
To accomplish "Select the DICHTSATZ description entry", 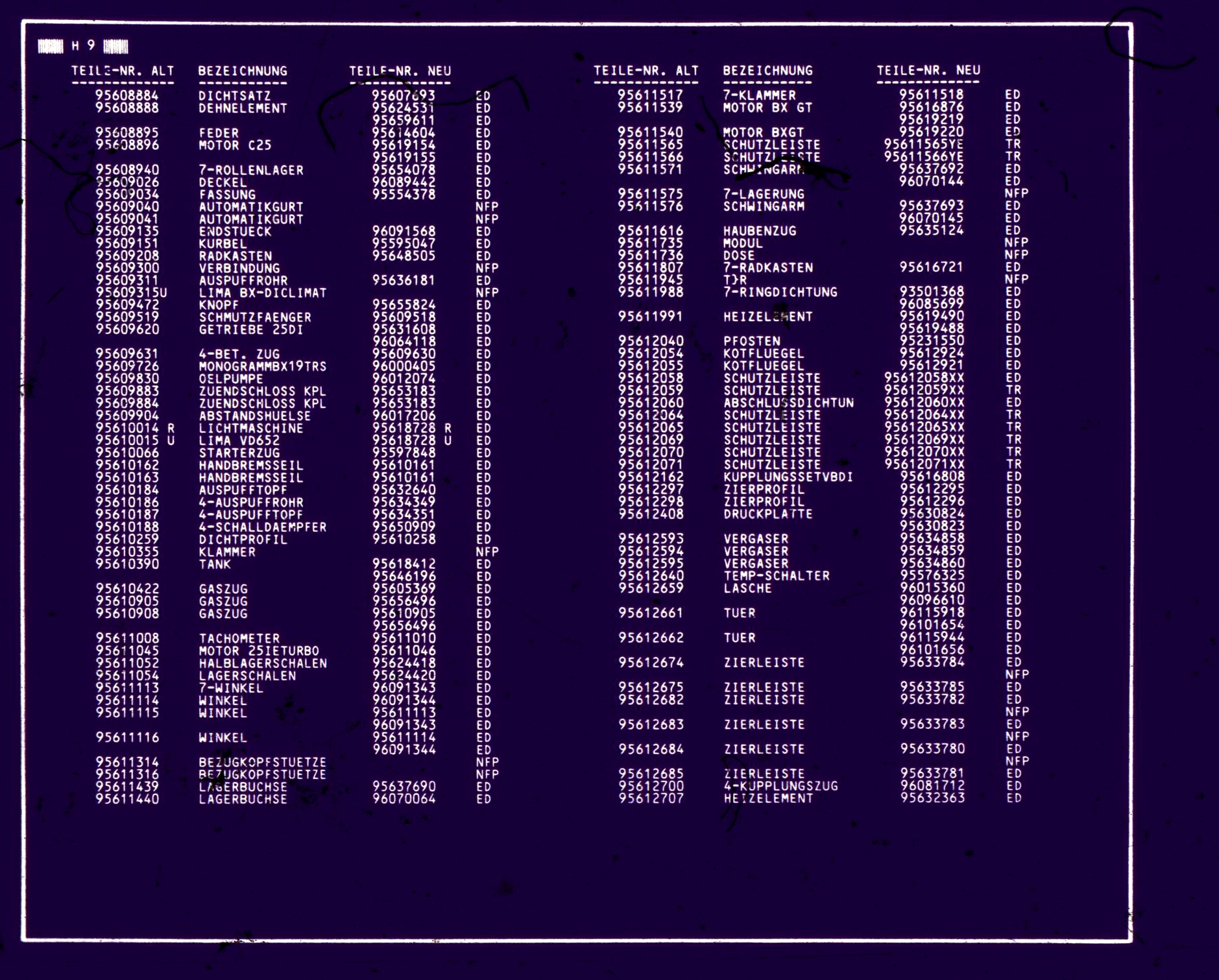I will point(235,95).
